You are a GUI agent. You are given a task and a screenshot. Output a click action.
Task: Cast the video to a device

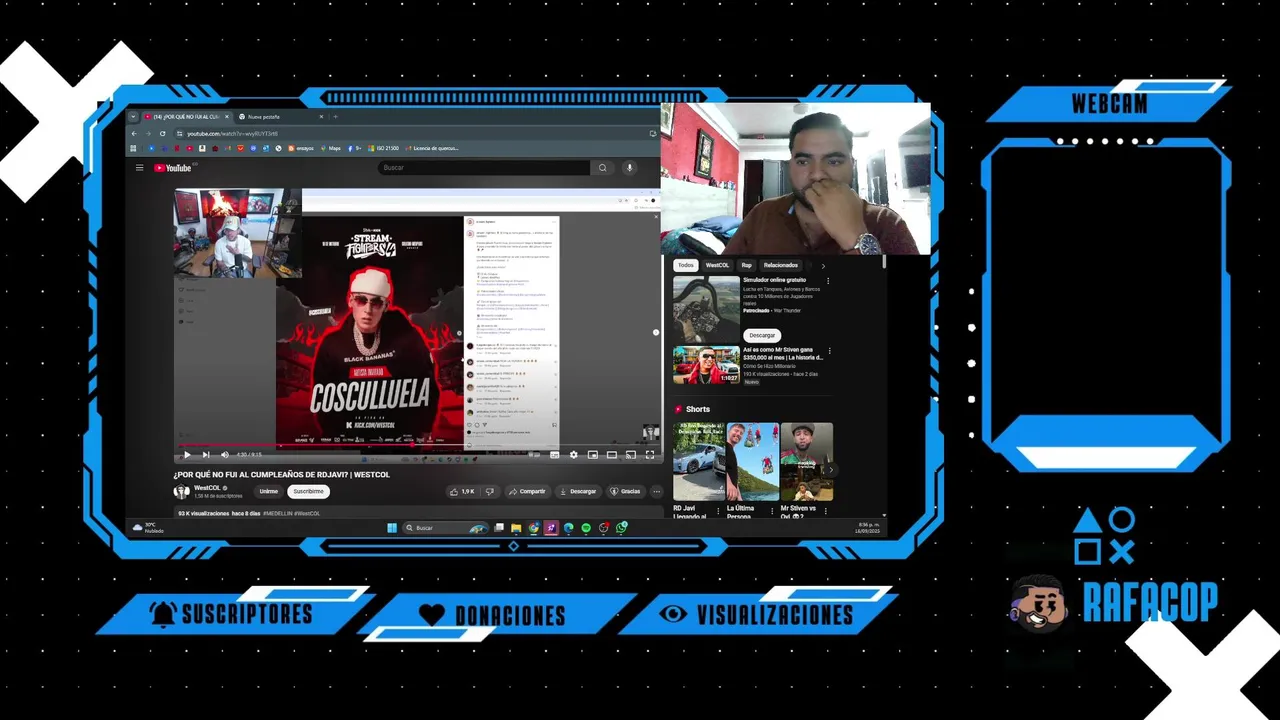click(630, 455)
